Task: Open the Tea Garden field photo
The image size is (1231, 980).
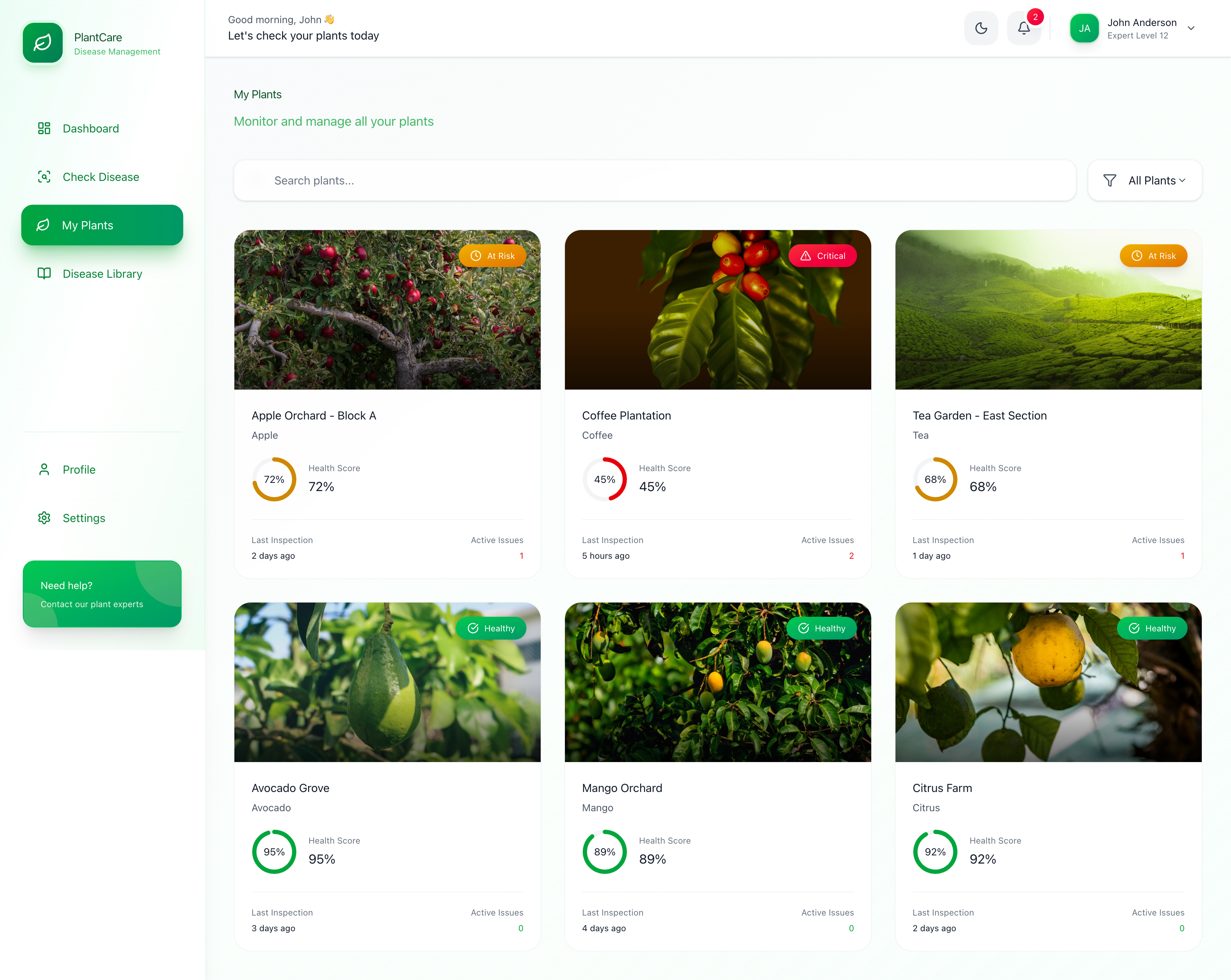Action: (x=1048, y=310)
